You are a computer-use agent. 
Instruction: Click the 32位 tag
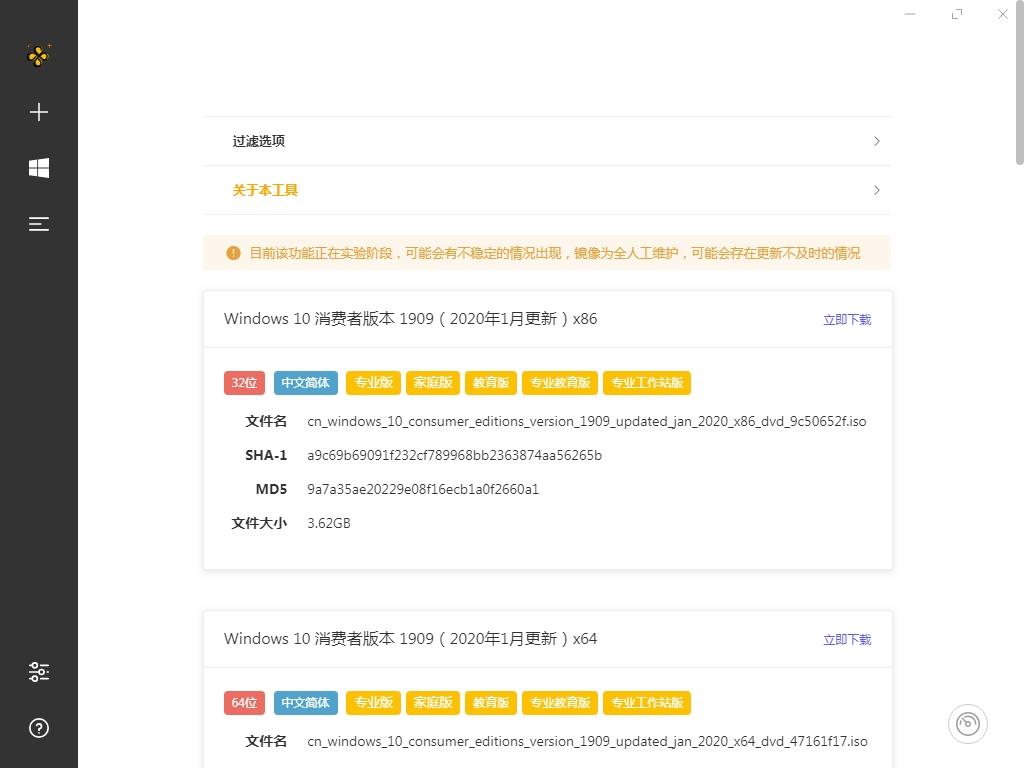tap(244, 383)
